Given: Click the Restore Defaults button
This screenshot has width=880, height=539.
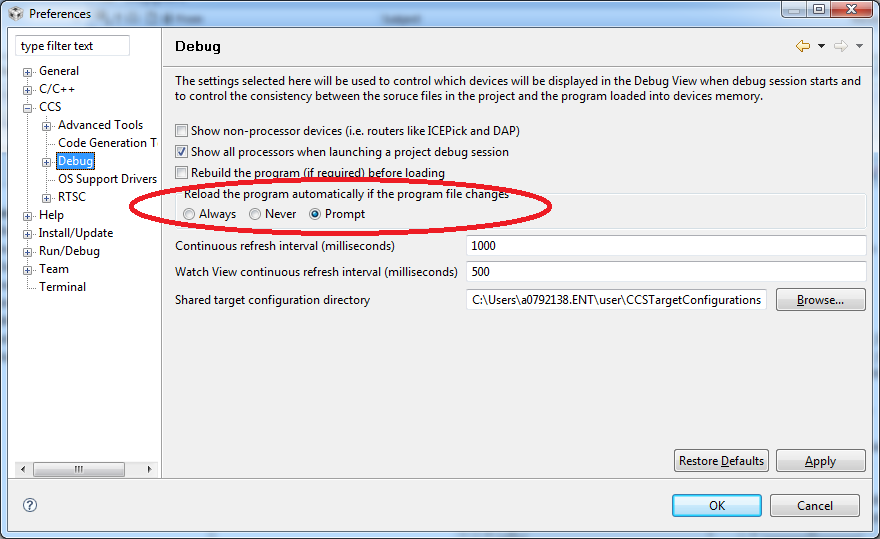Looking at the screenshot, I should (x=722, y=461).
